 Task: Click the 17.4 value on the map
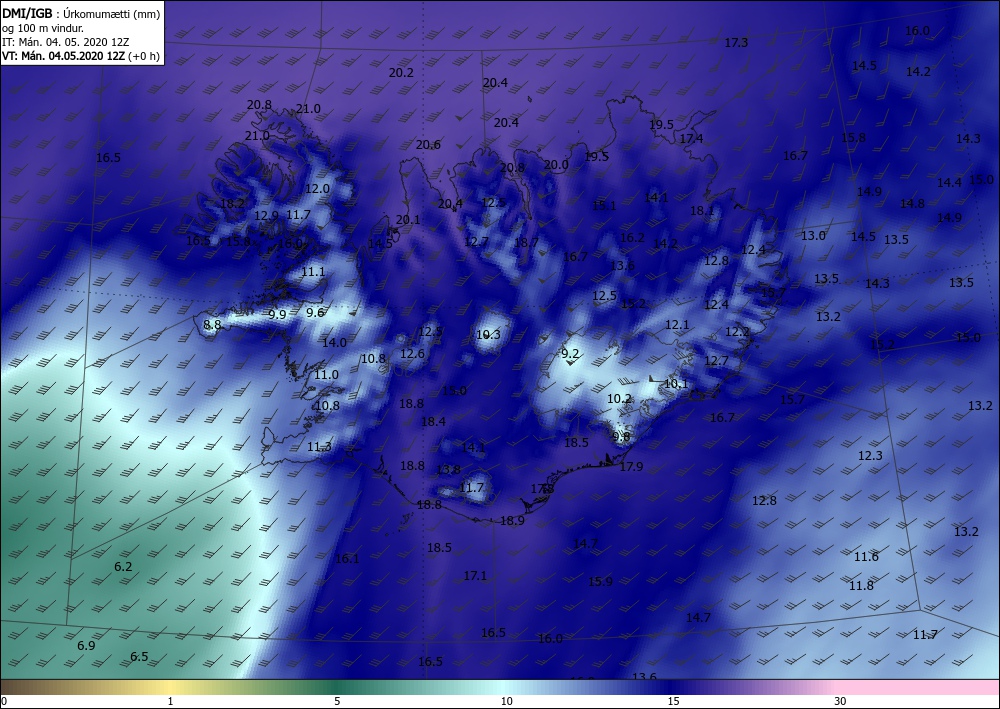[691, 138]
